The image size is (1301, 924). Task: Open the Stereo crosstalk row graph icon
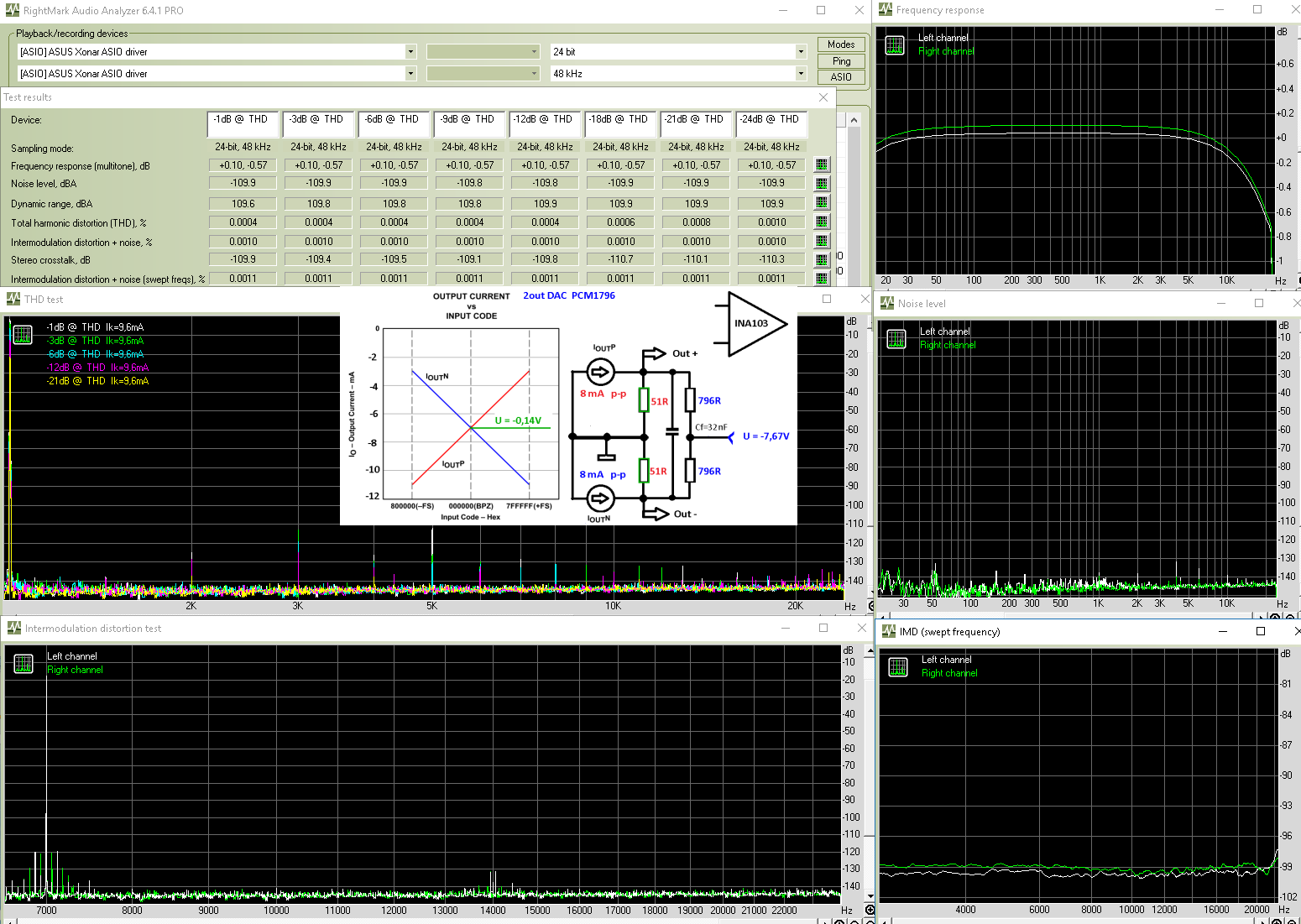pyautogui.click(x=822, y=260)
